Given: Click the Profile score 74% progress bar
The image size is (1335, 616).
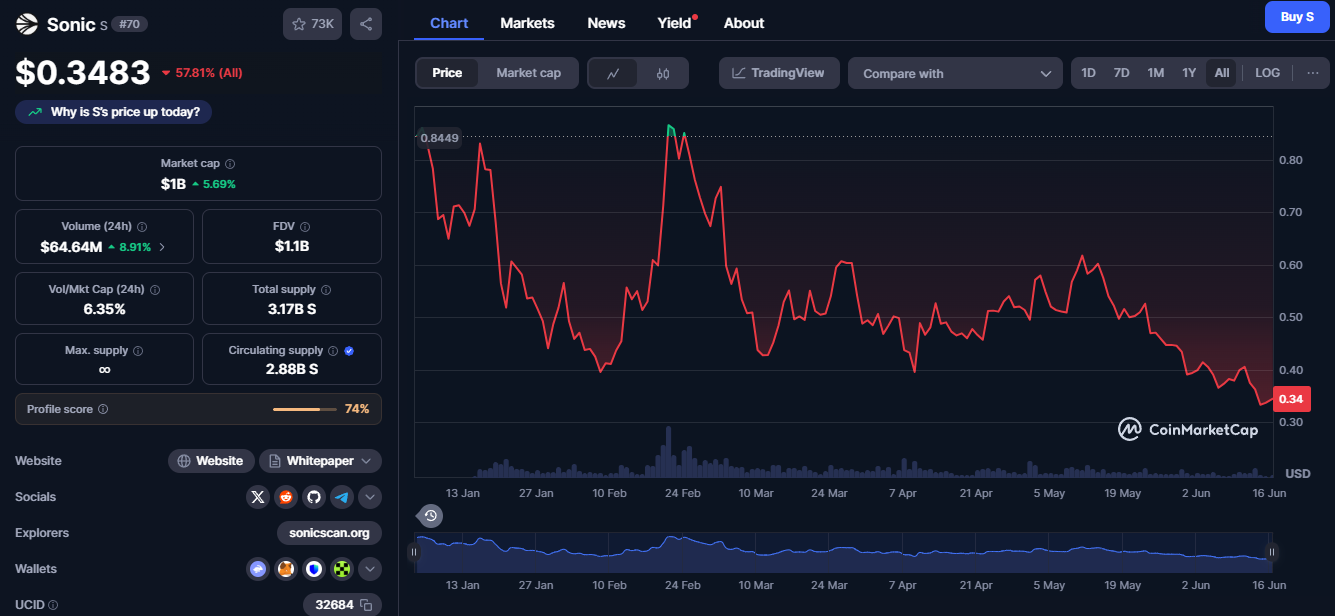Looking at the screenshot, I should 305,409.
